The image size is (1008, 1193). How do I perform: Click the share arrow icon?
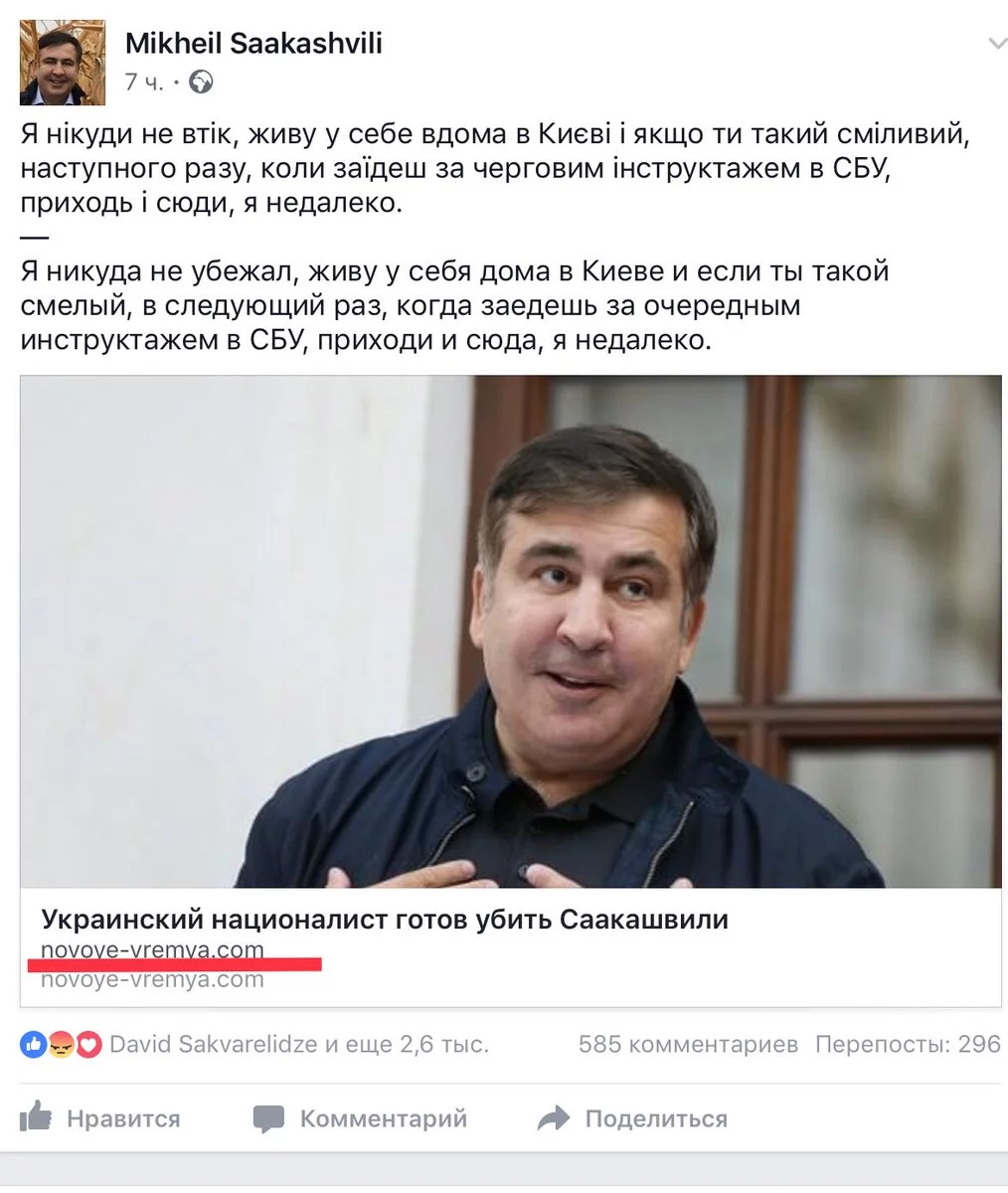(x=553, y=1119)
